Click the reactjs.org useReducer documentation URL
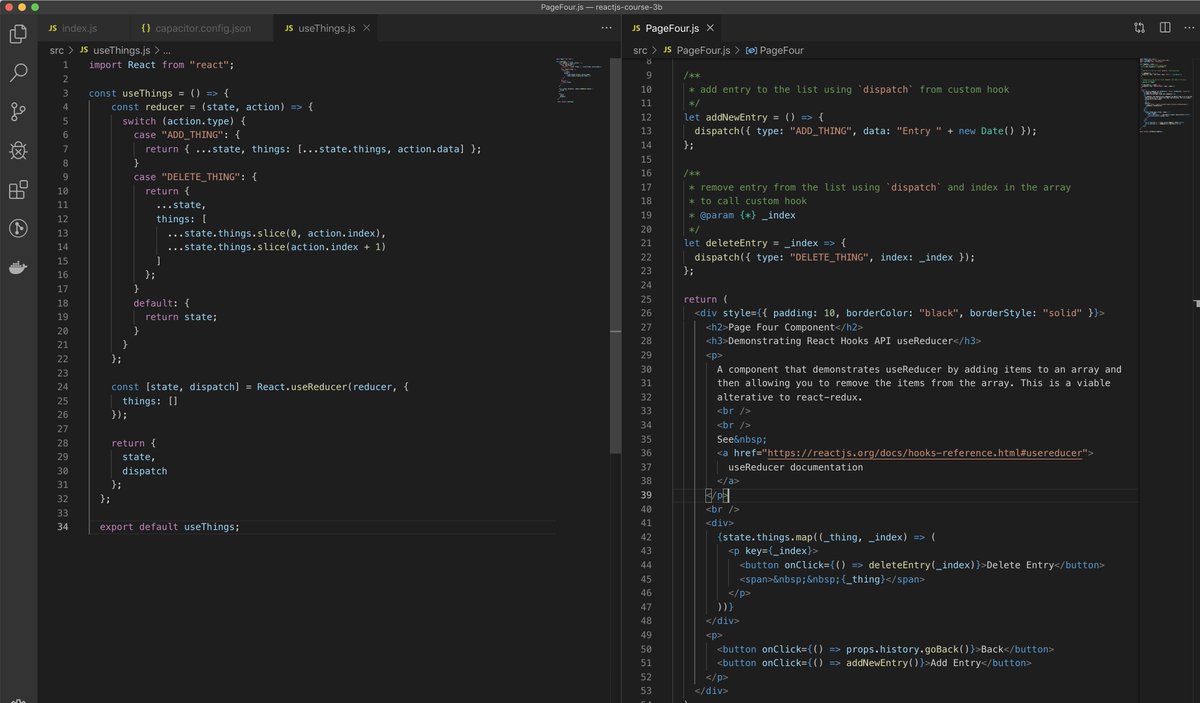The width and height of the screenshot is (1200, 703). (x=925, y=453)
